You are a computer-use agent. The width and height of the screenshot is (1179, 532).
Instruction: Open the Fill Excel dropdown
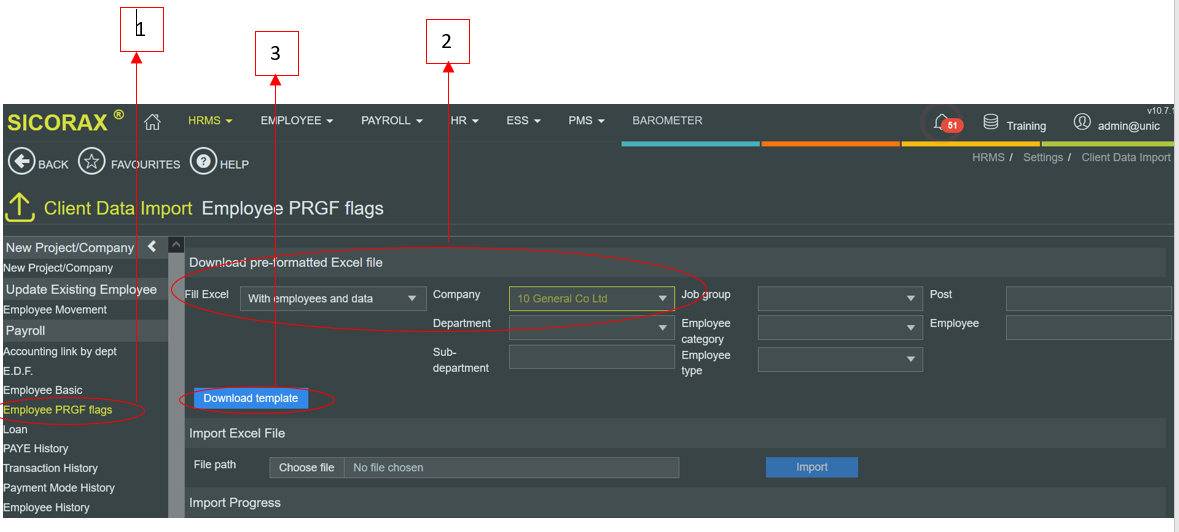click(333, 298)
